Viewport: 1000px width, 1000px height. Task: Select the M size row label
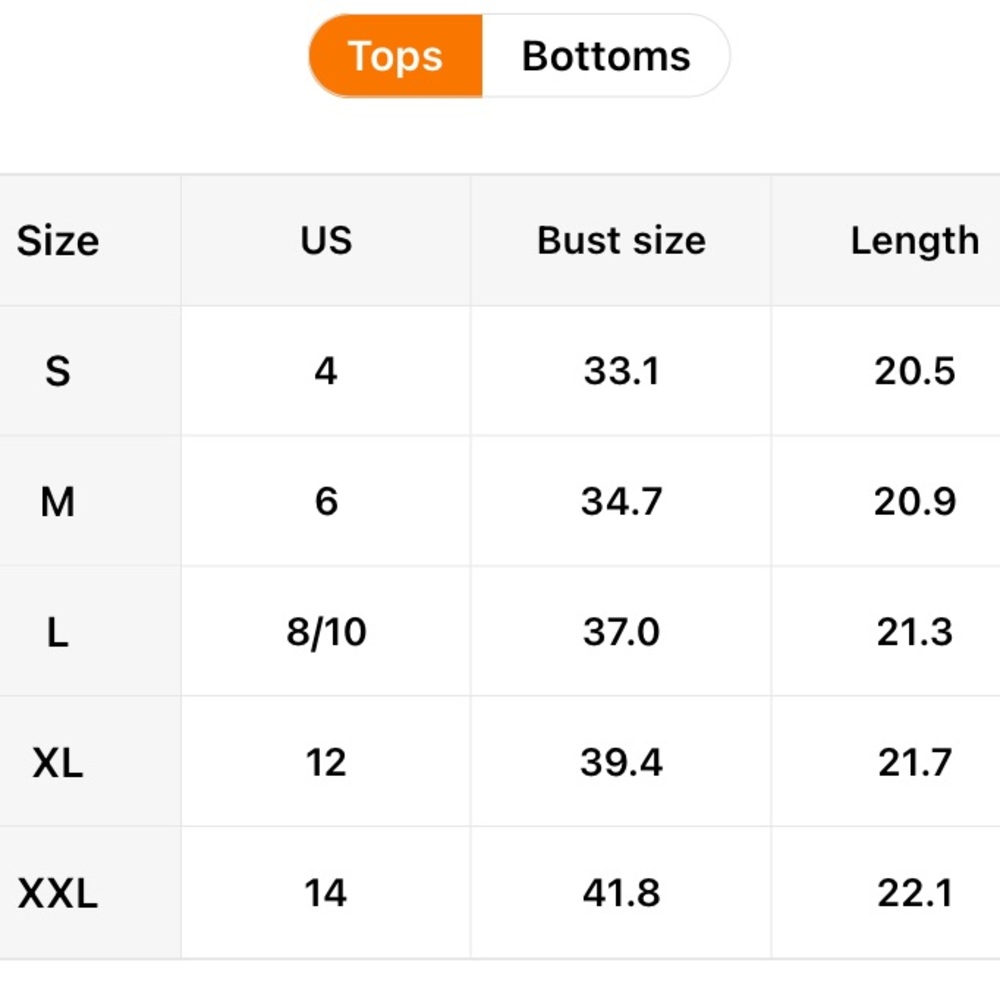pyautogui.click(x=58, y=502)
